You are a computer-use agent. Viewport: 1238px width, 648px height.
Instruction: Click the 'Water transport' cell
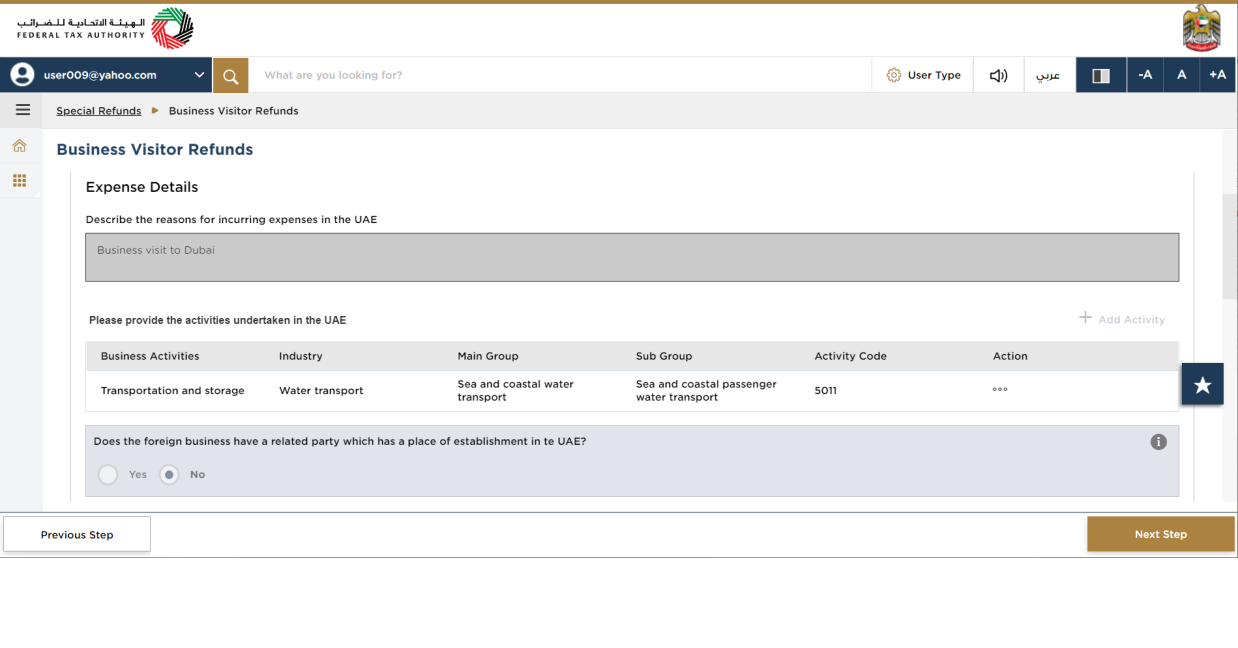pos(321,391)
